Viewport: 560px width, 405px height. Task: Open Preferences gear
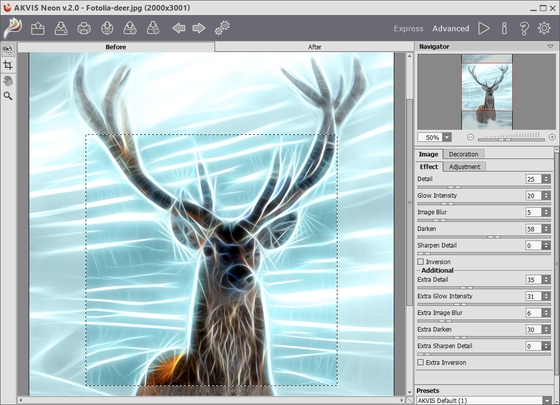544,28
